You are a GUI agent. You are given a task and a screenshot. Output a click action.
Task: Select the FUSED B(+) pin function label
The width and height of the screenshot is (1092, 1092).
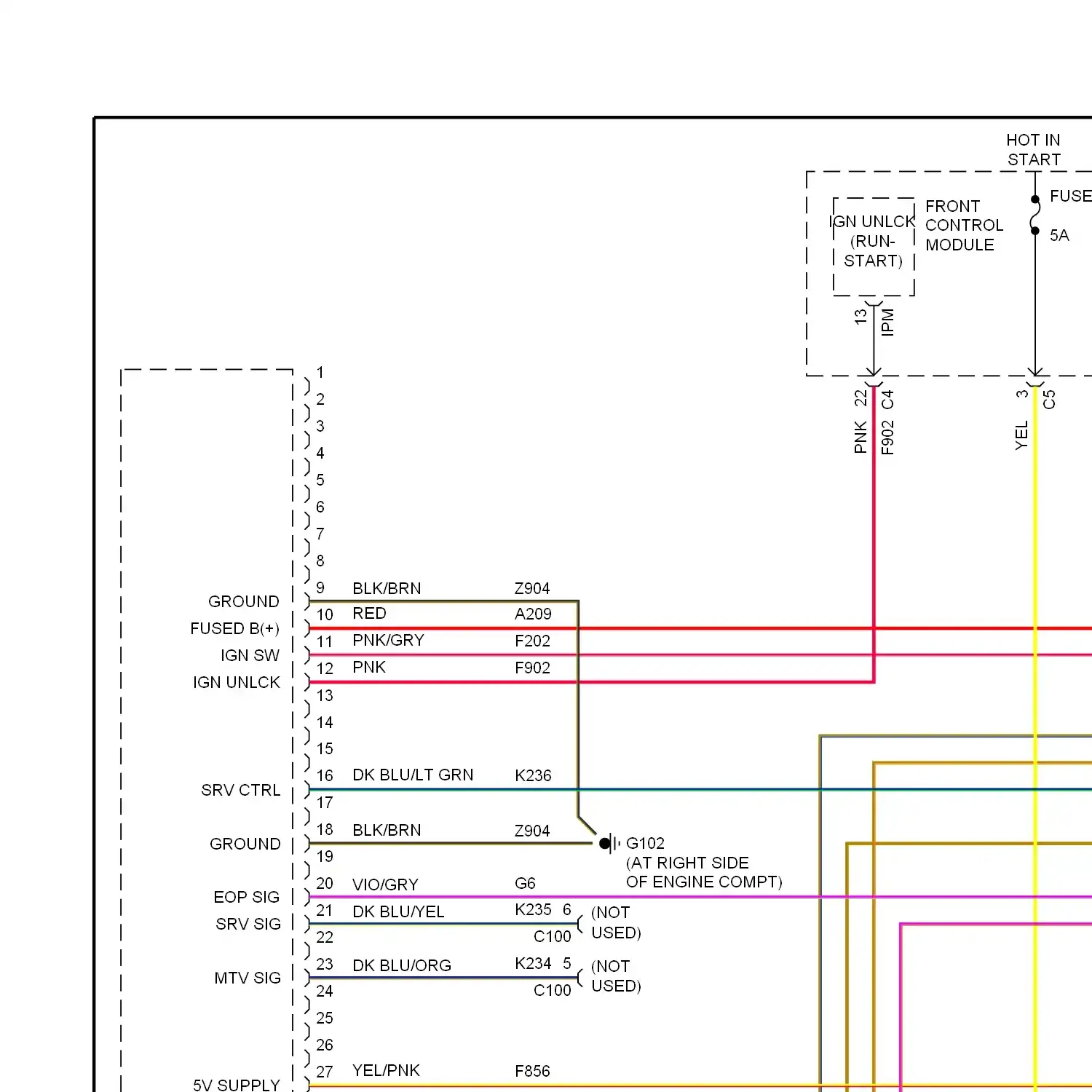[x=234, y=628]
